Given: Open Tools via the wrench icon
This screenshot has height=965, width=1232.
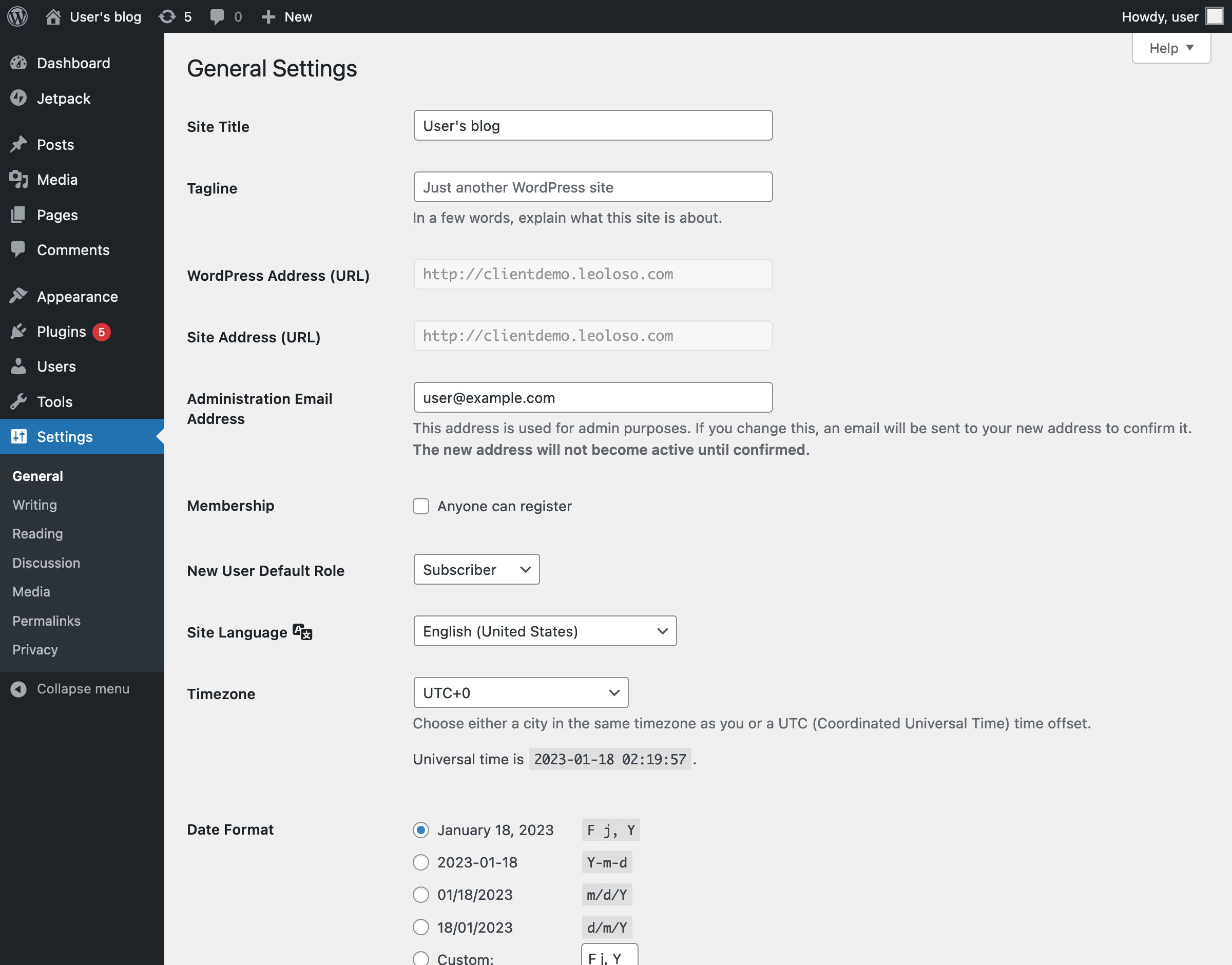Looking at the screenshot, I should 18,401.
